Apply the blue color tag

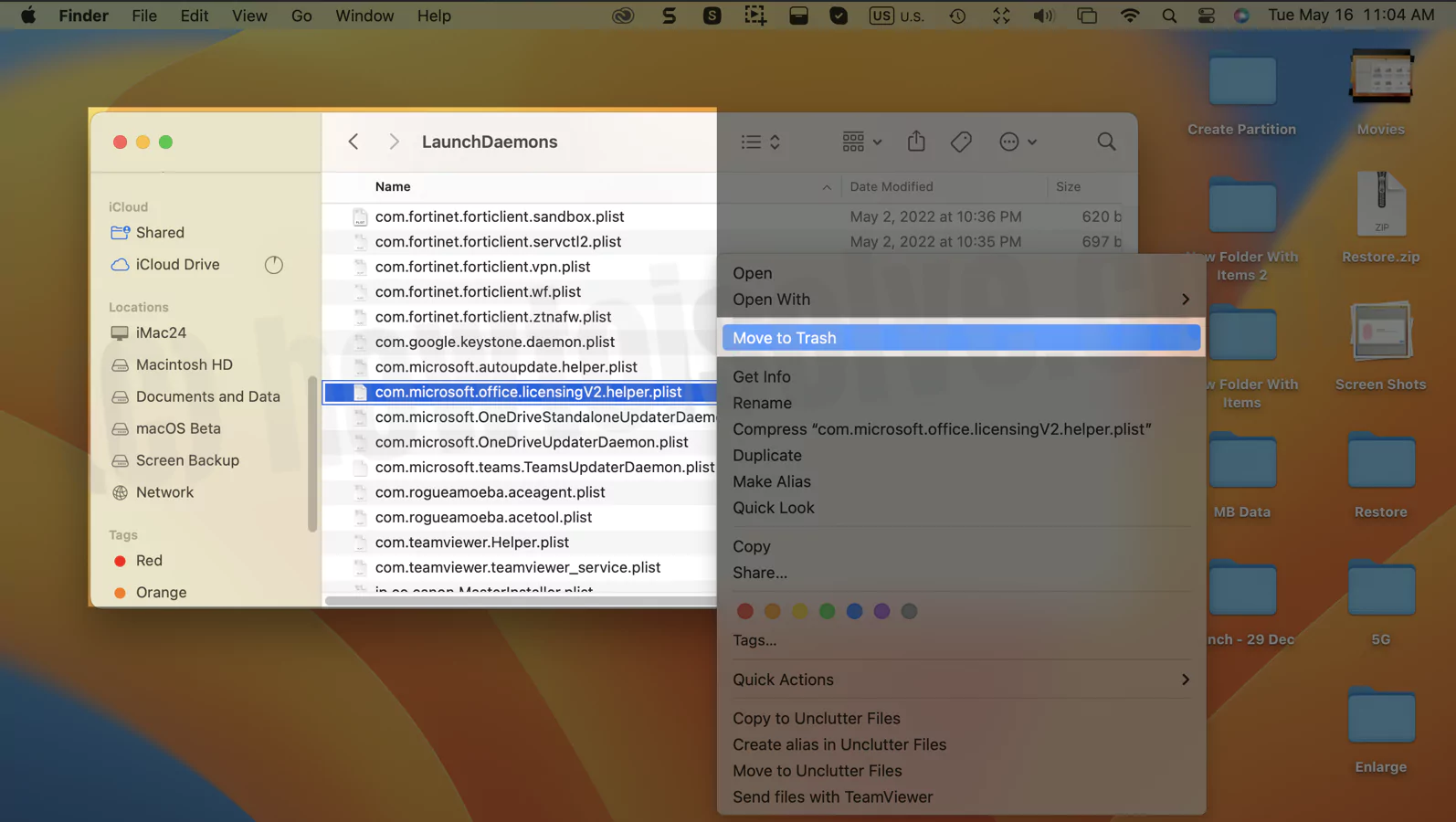tap(854, 611)
